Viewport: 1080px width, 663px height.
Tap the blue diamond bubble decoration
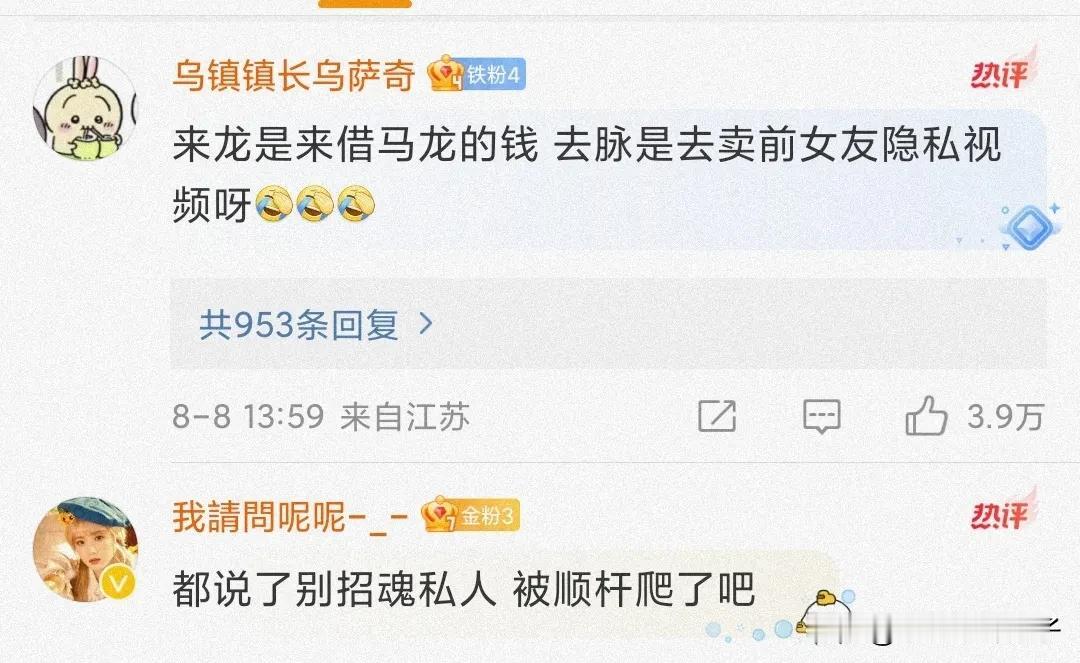pyautogui.click(x=1028, y=227)
